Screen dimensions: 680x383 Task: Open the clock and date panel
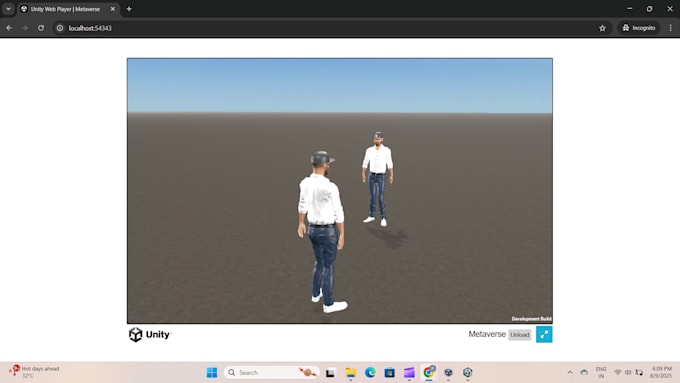coord(661,373)
